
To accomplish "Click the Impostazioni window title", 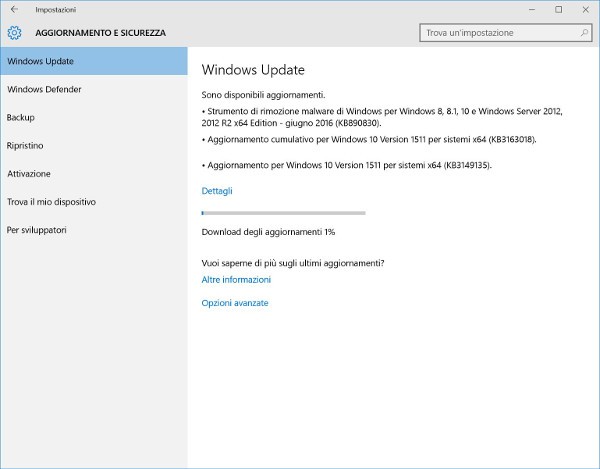I will click(x=56, y=10).
